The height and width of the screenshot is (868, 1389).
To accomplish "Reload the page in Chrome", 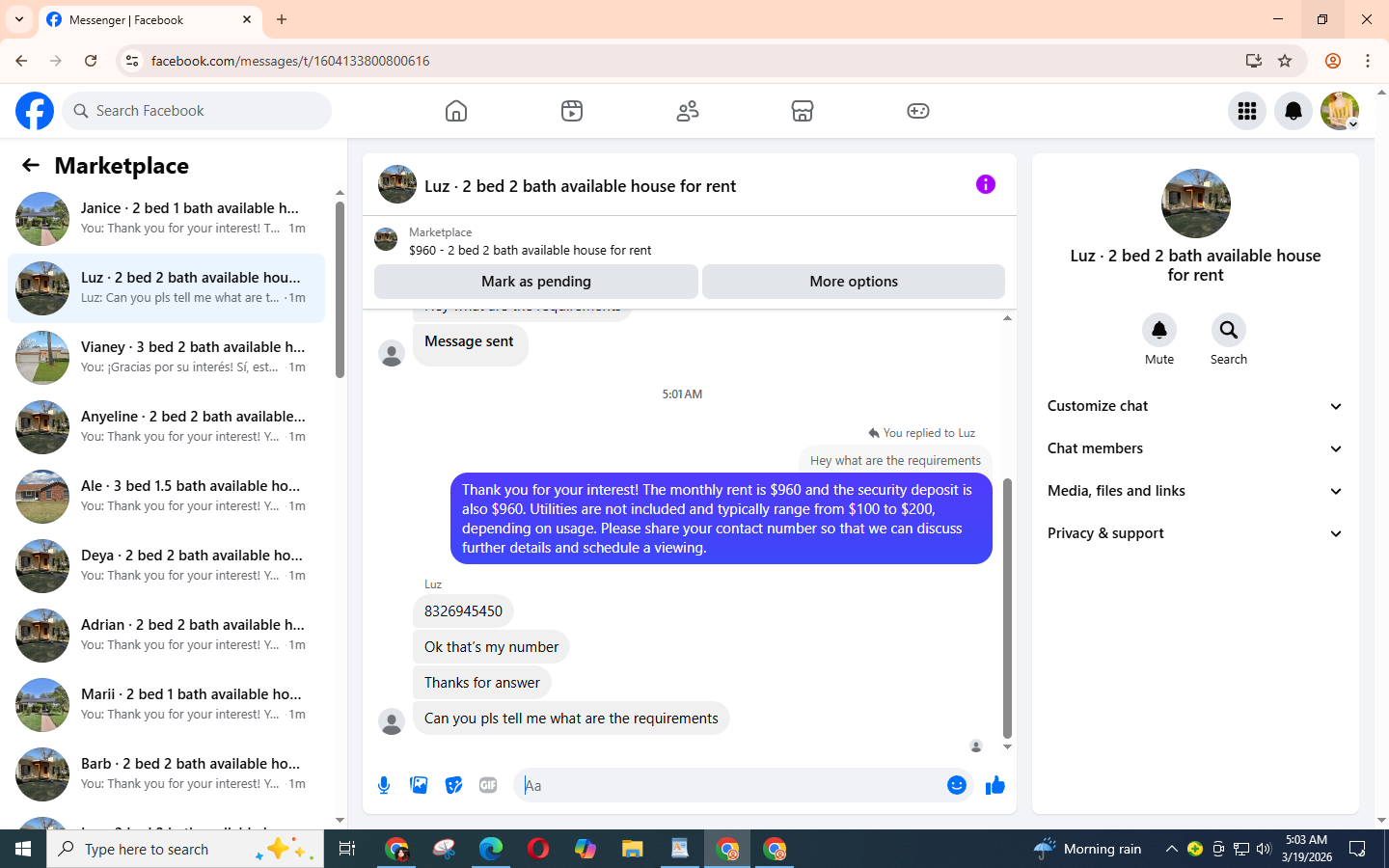I will tap(91, 61).
